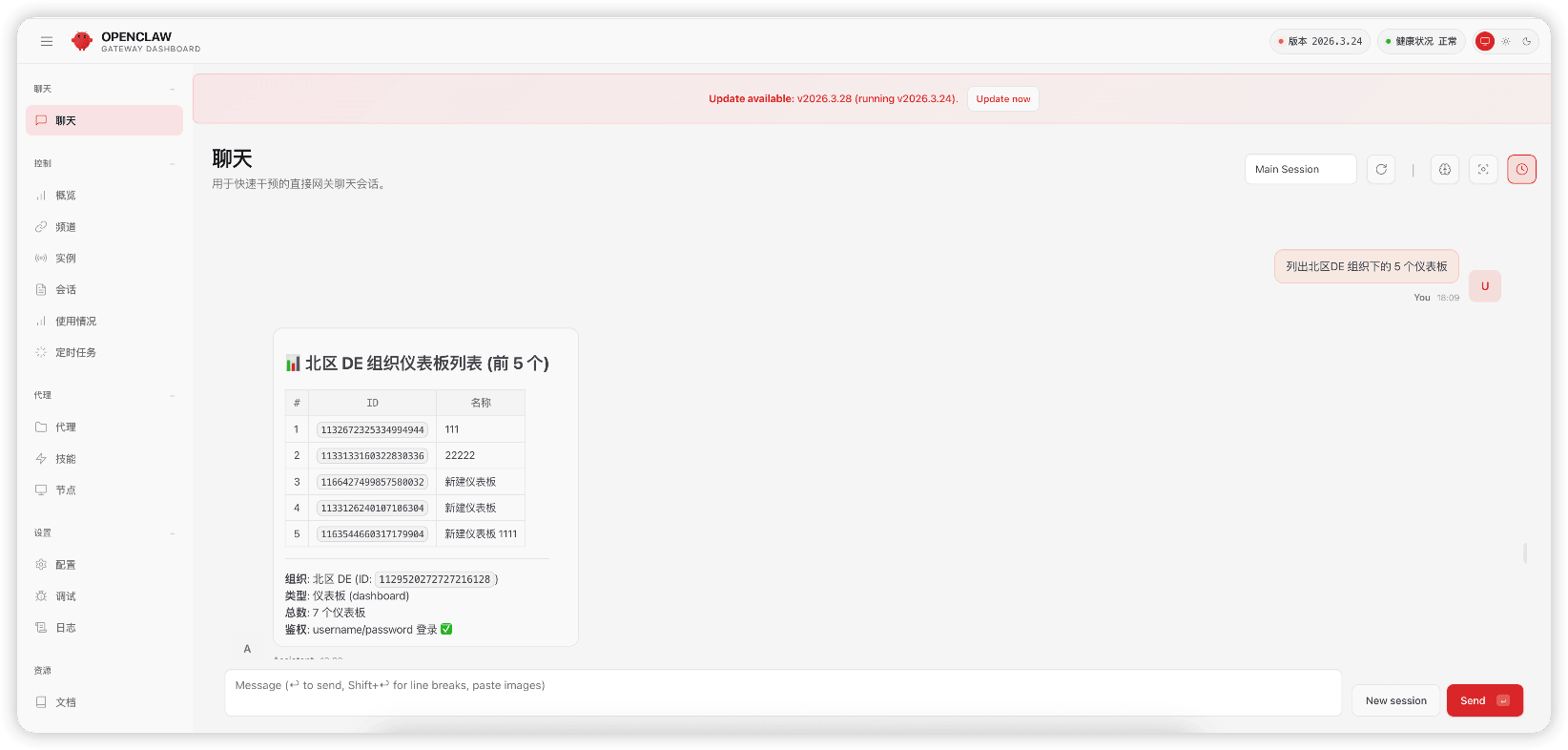Toggle the red clock icon button
Viewport: 1568px width, 750px height.
tap(1522, 169)
